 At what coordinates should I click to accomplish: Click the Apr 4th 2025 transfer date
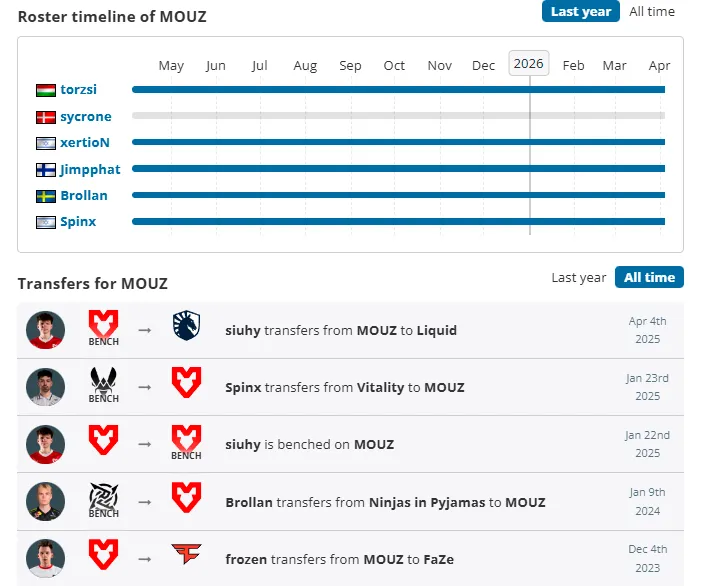tap(647, 330)
